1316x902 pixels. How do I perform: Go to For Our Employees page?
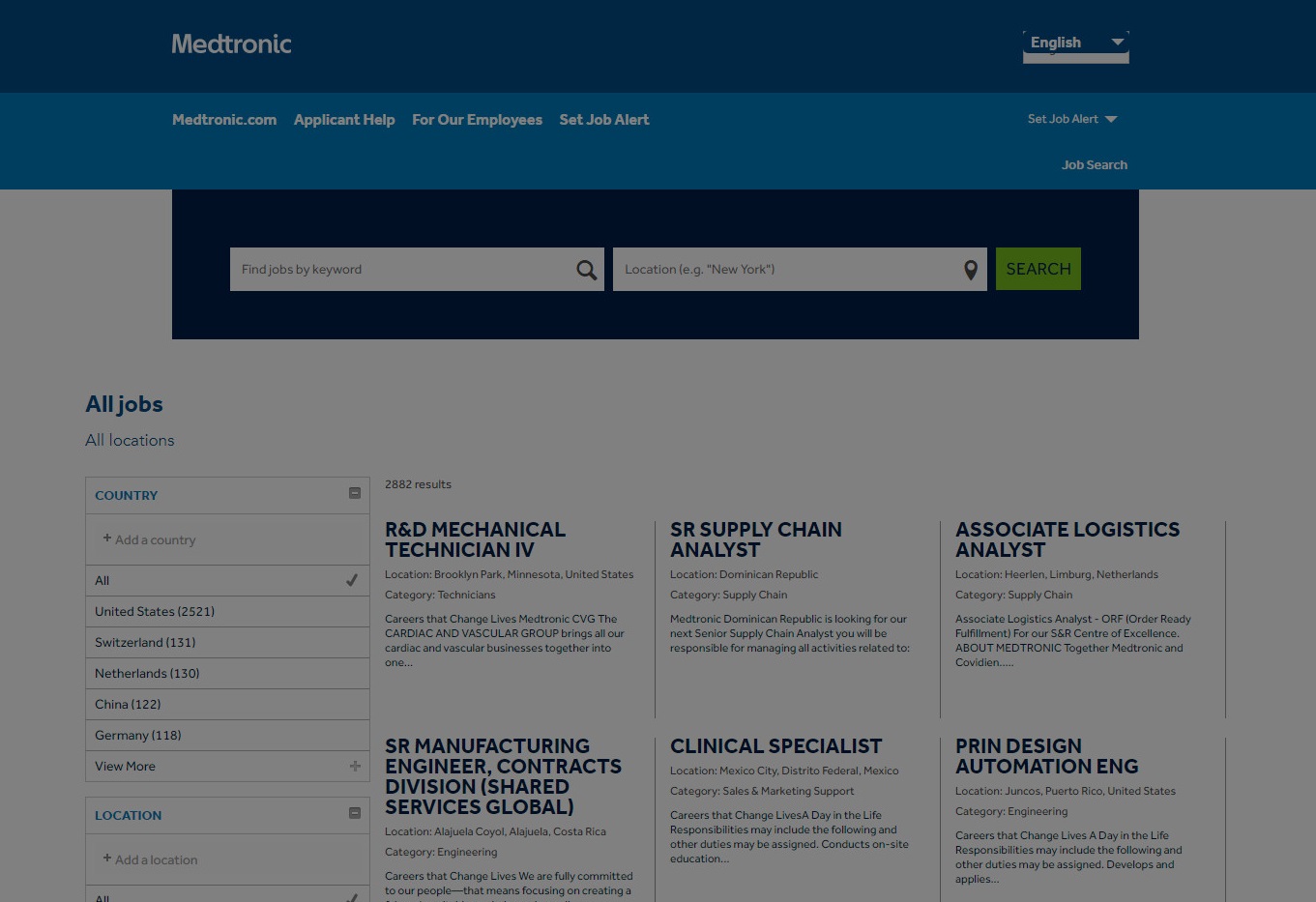(477, 120)
